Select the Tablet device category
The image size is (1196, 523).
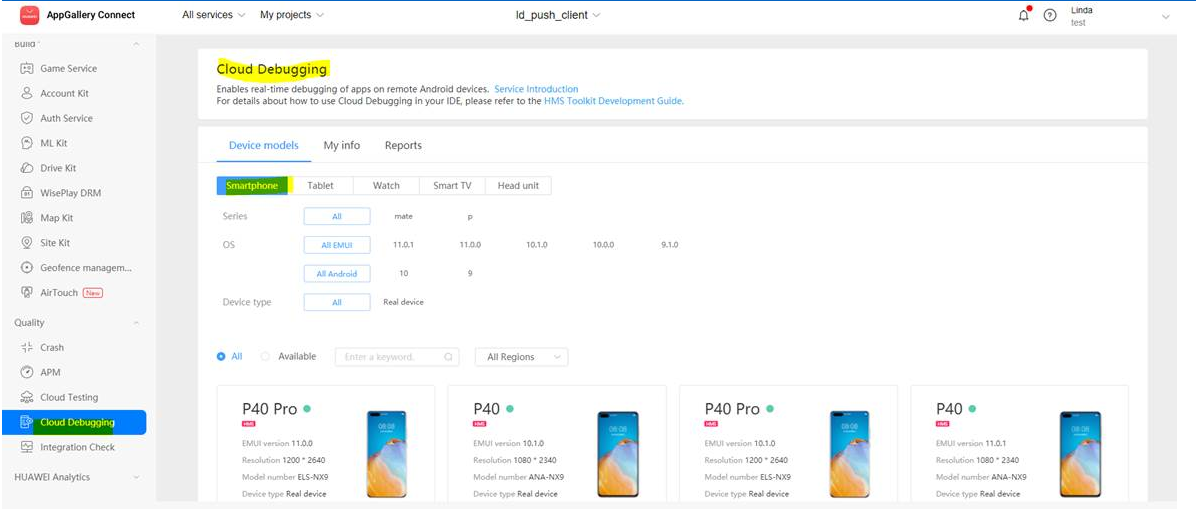pyautogui.click(x=320, y=186)
